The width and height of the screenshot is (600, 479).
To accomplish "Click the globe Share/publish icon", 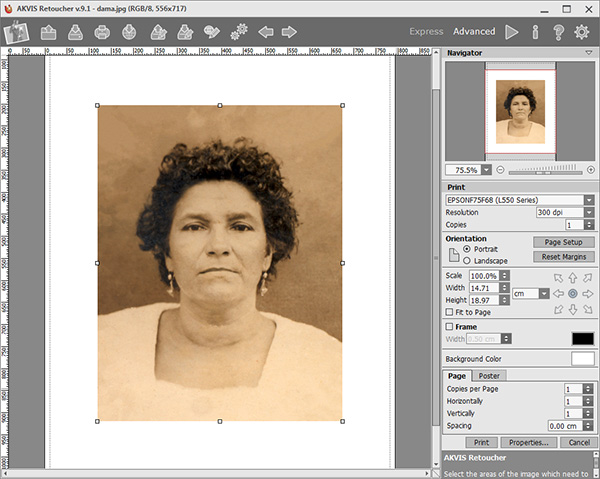I will pos(129,33).
